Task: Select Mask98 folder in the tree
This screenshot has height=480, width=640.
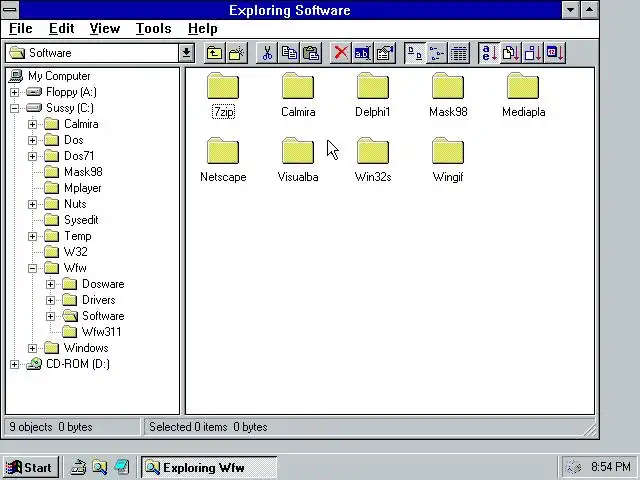Action: point(83,172)
